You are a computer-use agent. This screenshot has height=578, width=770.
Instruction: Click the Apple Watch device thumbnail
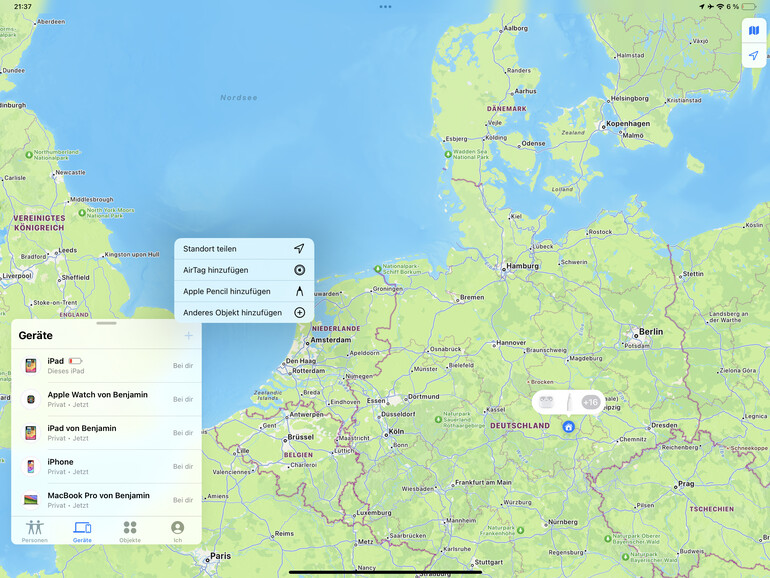click(30, 399)
